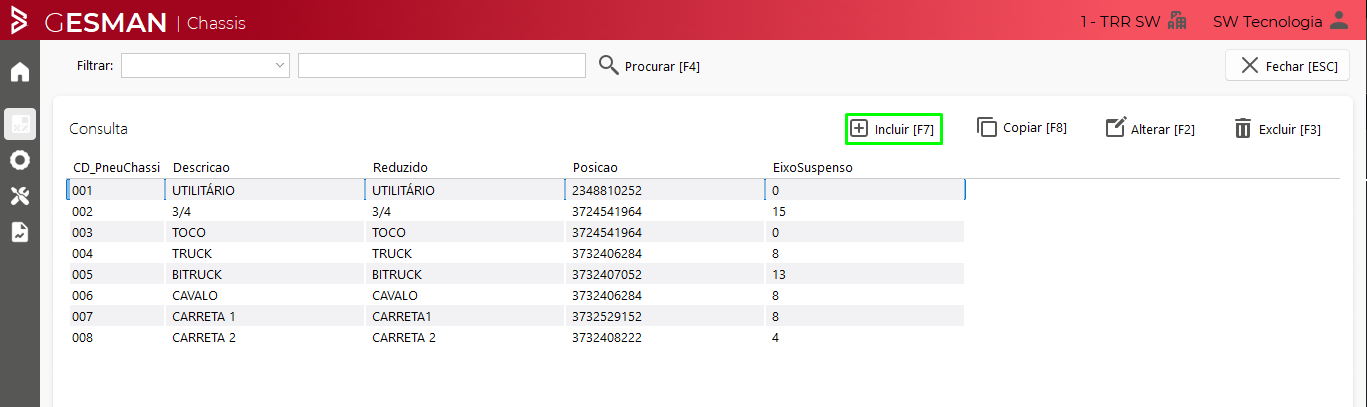
Task: Expand the Filtrar dropdown
Action: tap(279, 66)
